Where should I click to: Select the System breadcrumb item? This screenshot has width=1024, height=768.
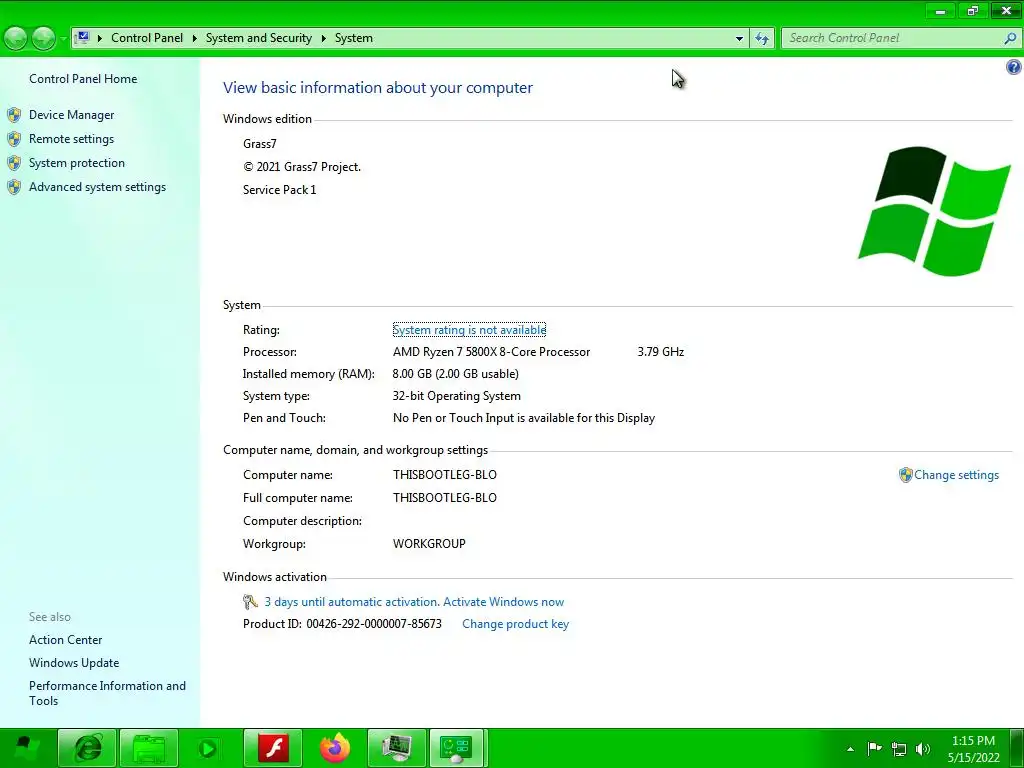pyautogui.click(x=354, y=38)
